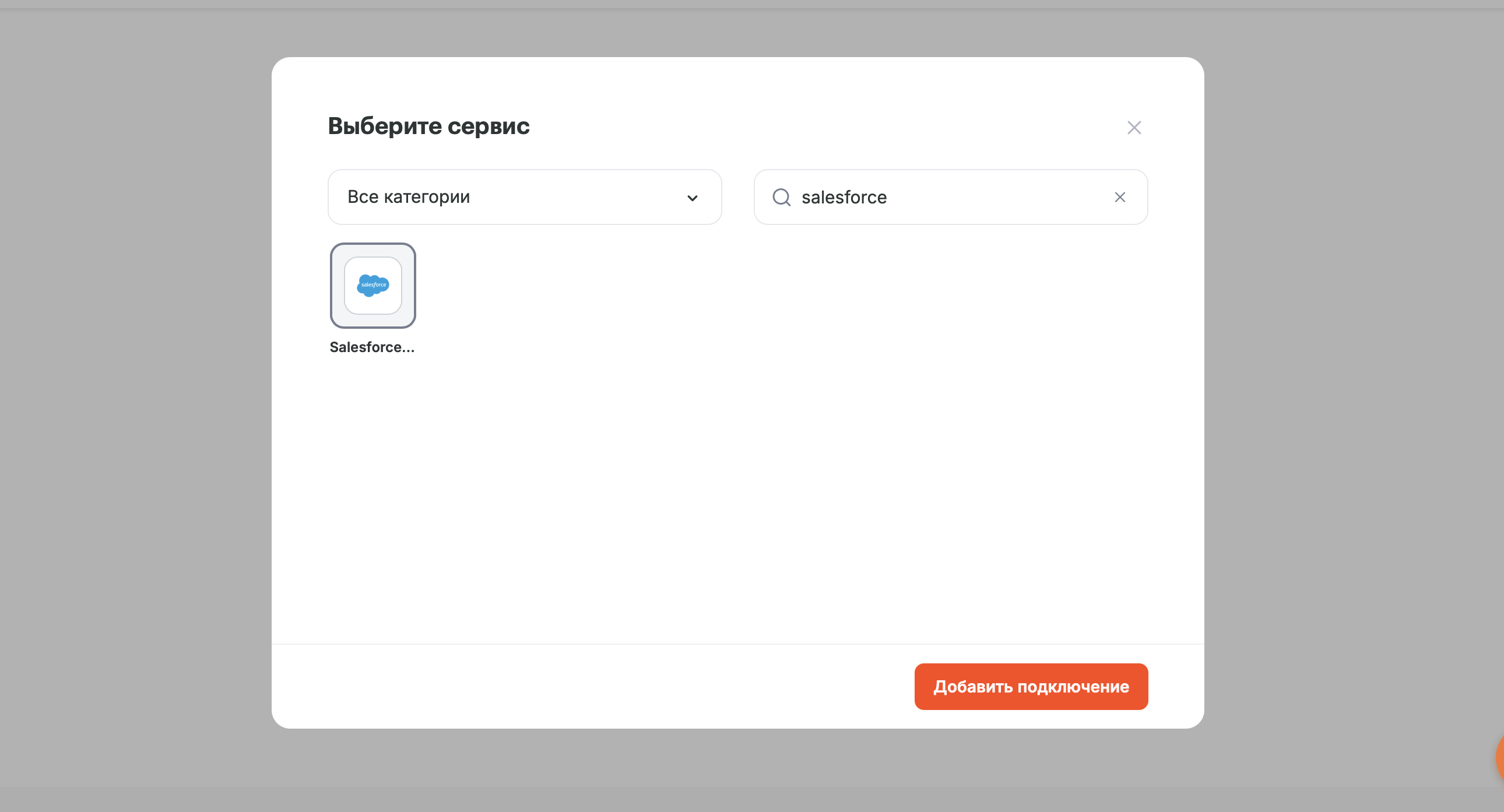Clear the salesforce search text
The image size is (1504, 812).
(x=1119, y=197)
